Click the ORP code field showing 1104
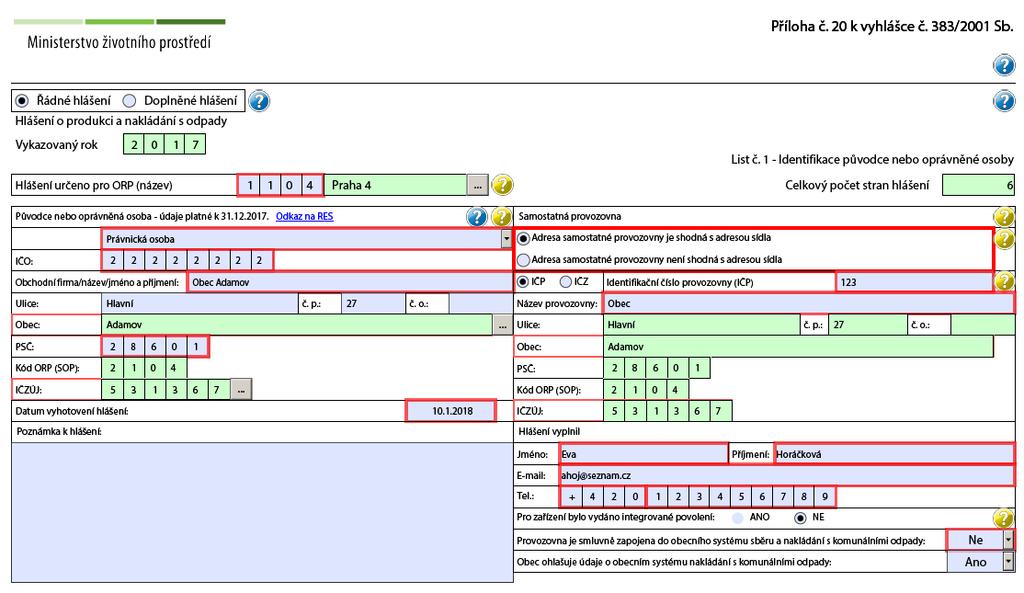This screenshot has width=1024, height=593. coord(280,185)
